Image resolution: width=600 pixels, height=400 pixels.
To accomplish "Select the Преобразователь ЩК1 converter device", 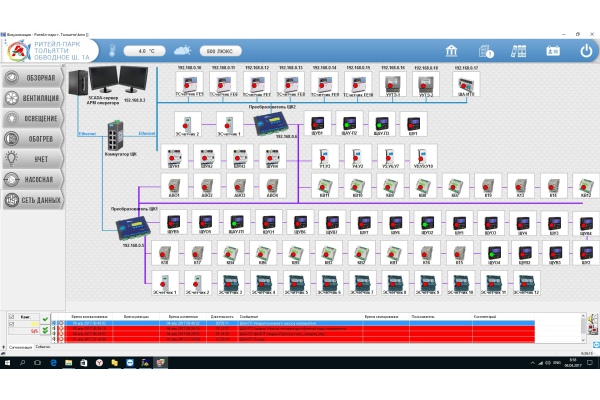I will coord(133,228).
